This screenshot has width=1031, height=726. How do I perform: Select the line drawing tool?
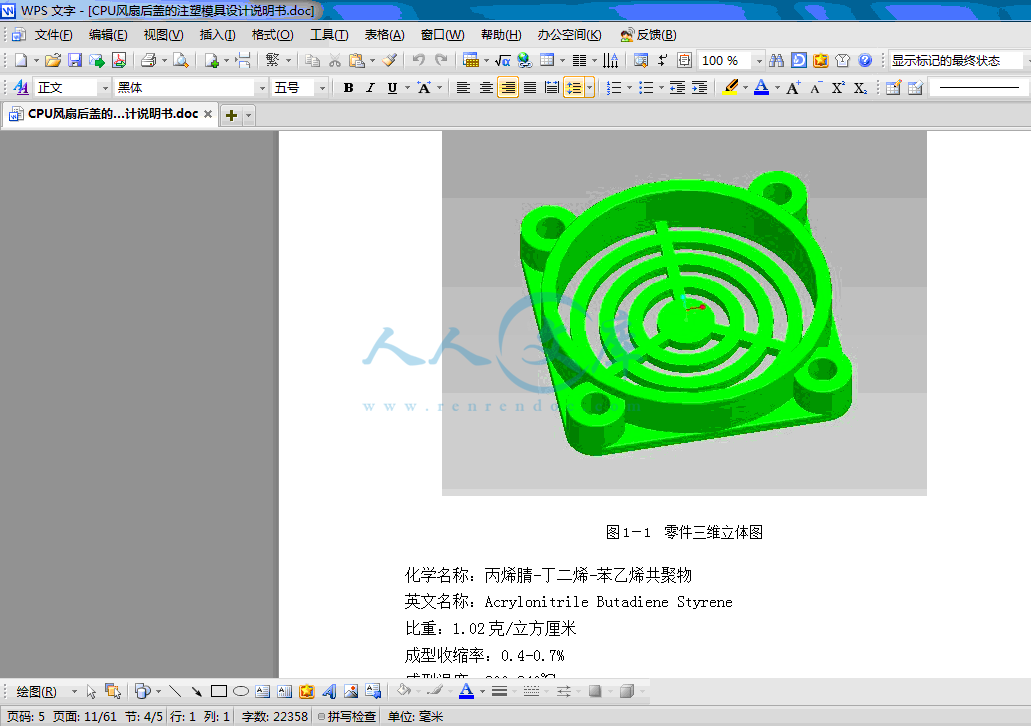click(175, 691)
